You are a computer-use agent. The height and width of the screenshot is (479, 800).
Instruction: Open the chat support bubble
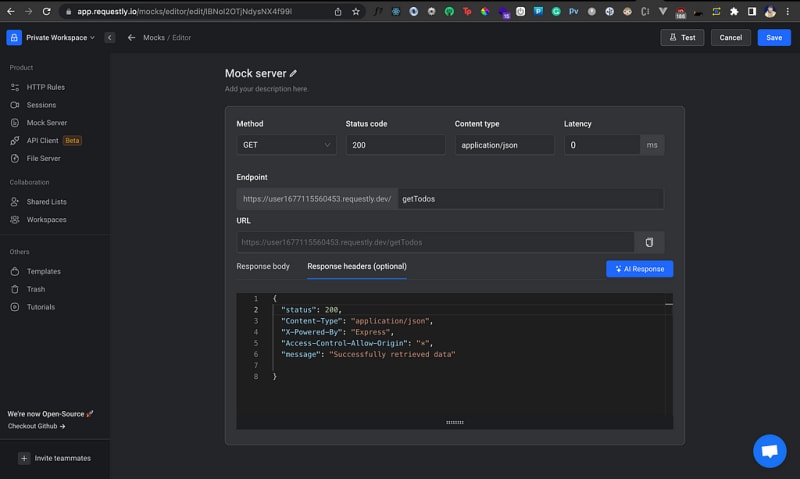click(769, 451)
